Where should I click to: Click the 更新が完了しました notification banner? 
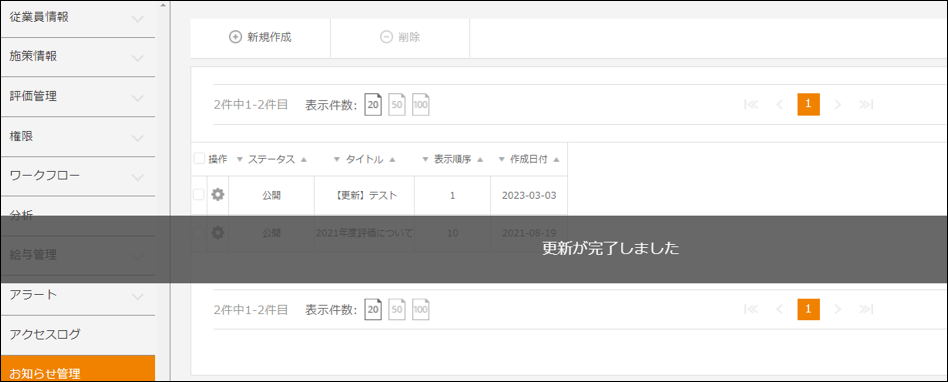click(x=474, y=249)
